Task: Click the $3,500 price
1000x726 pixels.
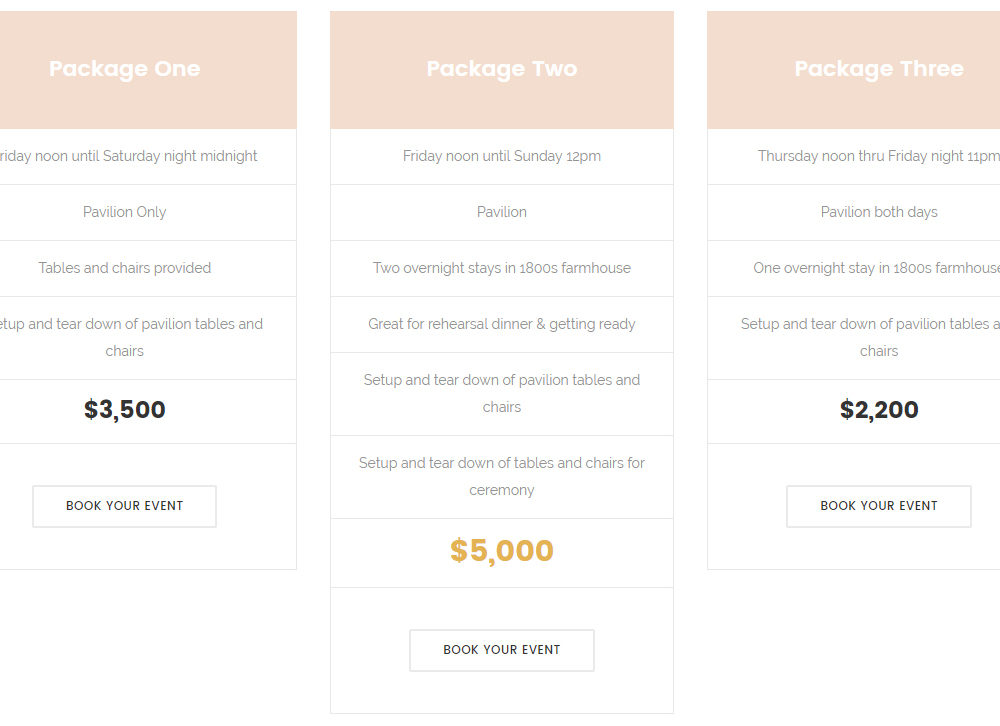Action: pyautogui.click(x=124, y=410)
